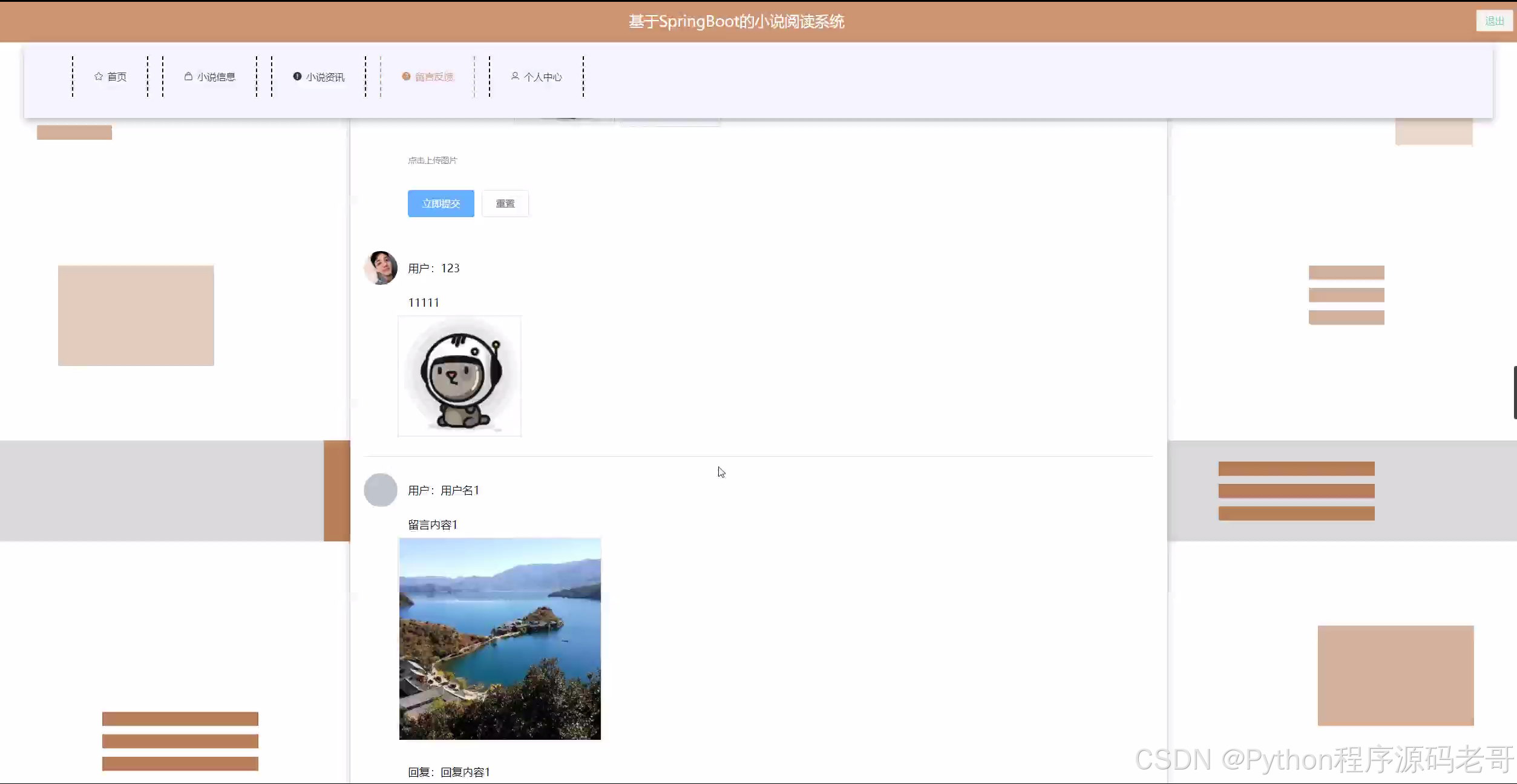Open the lake landscape photo thumbnail
The height and width of the screenshot is (784, 1517).
tap(500, 639)
